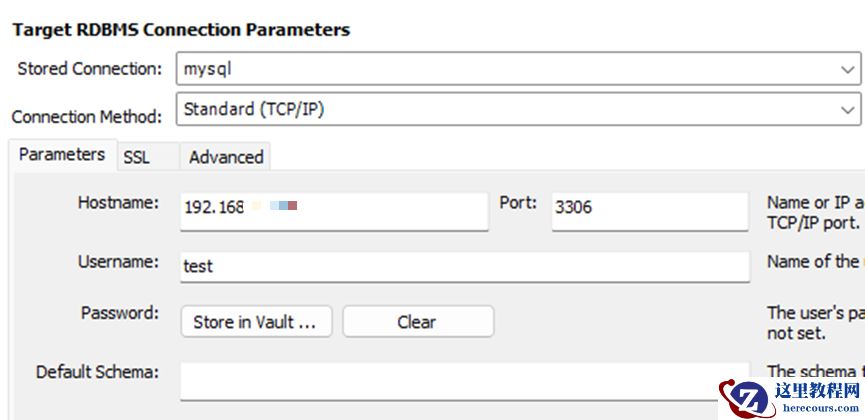Click the Port label
The width and height of the screenshot is (865, 420).
(518, 203)
